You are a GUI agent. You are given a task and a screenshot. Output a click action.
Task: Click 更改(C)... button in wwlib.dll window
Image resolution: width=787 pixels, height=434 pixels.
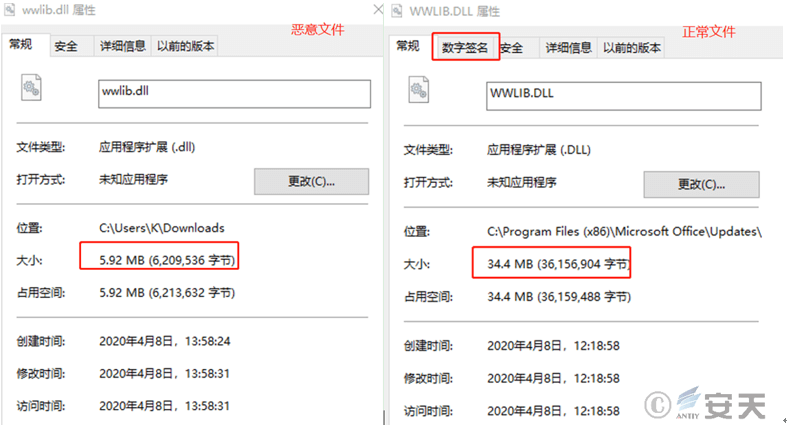coord(311,181)
